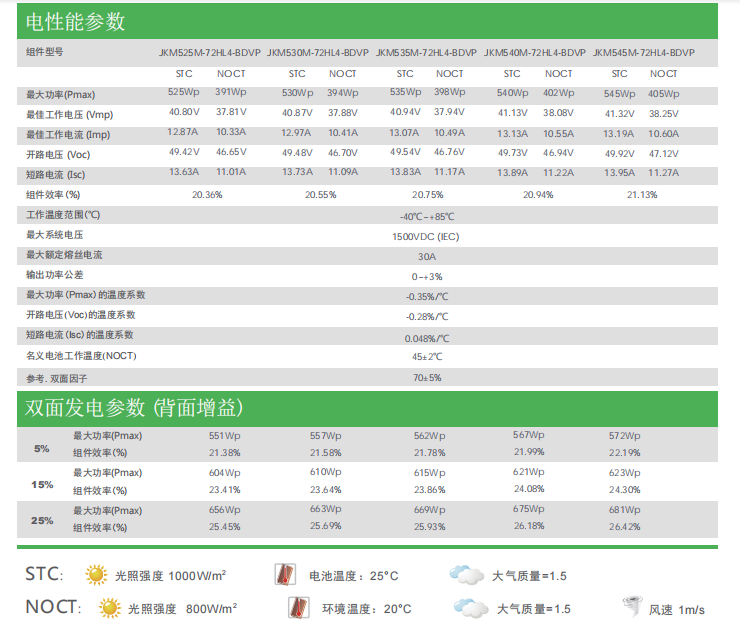The height and width of the screenshot is (631, 740).
Task: Click the 70±5% bifacial factor value
Action: 427,378
